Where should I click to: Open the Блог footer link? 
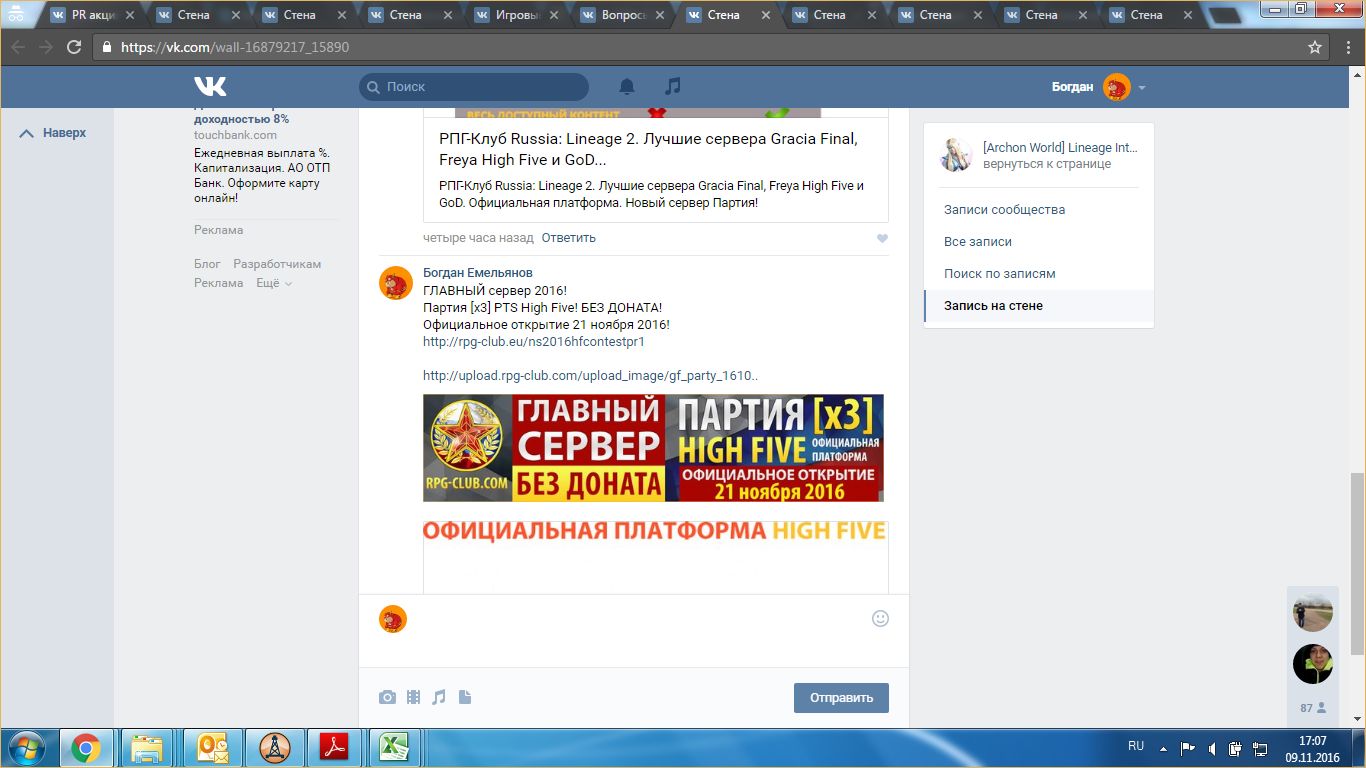click(x=207, y=264)
